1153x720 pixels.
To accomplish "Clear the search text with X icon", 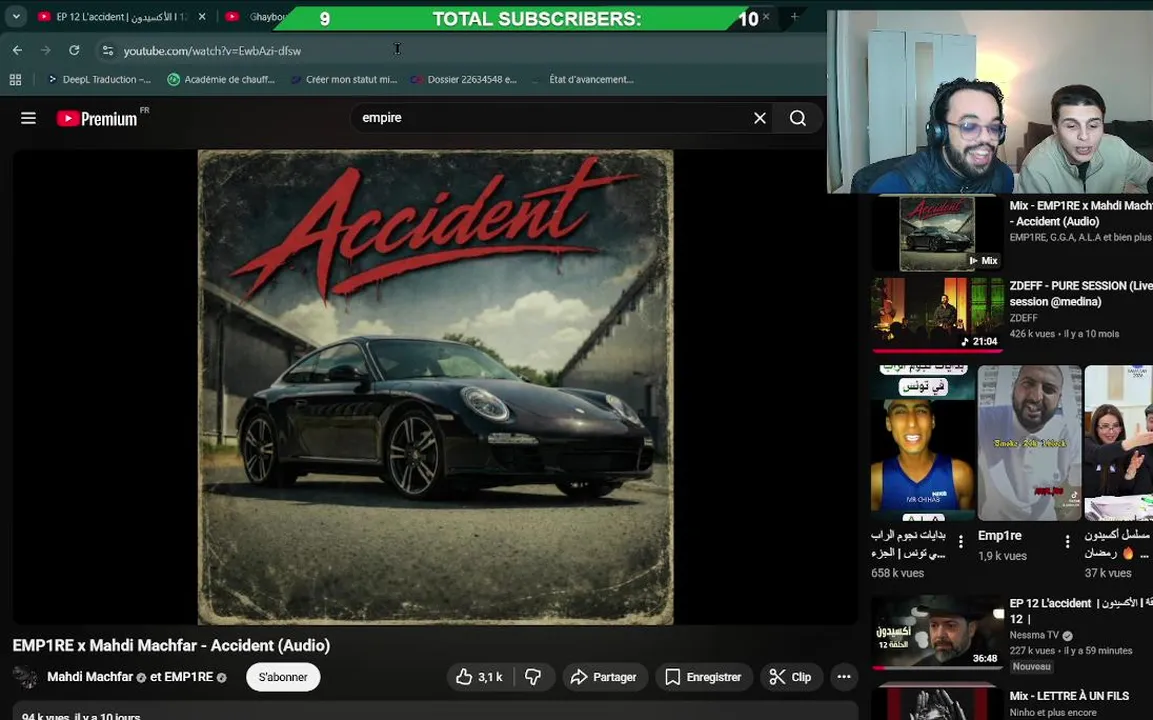I will tap(760, 118).
